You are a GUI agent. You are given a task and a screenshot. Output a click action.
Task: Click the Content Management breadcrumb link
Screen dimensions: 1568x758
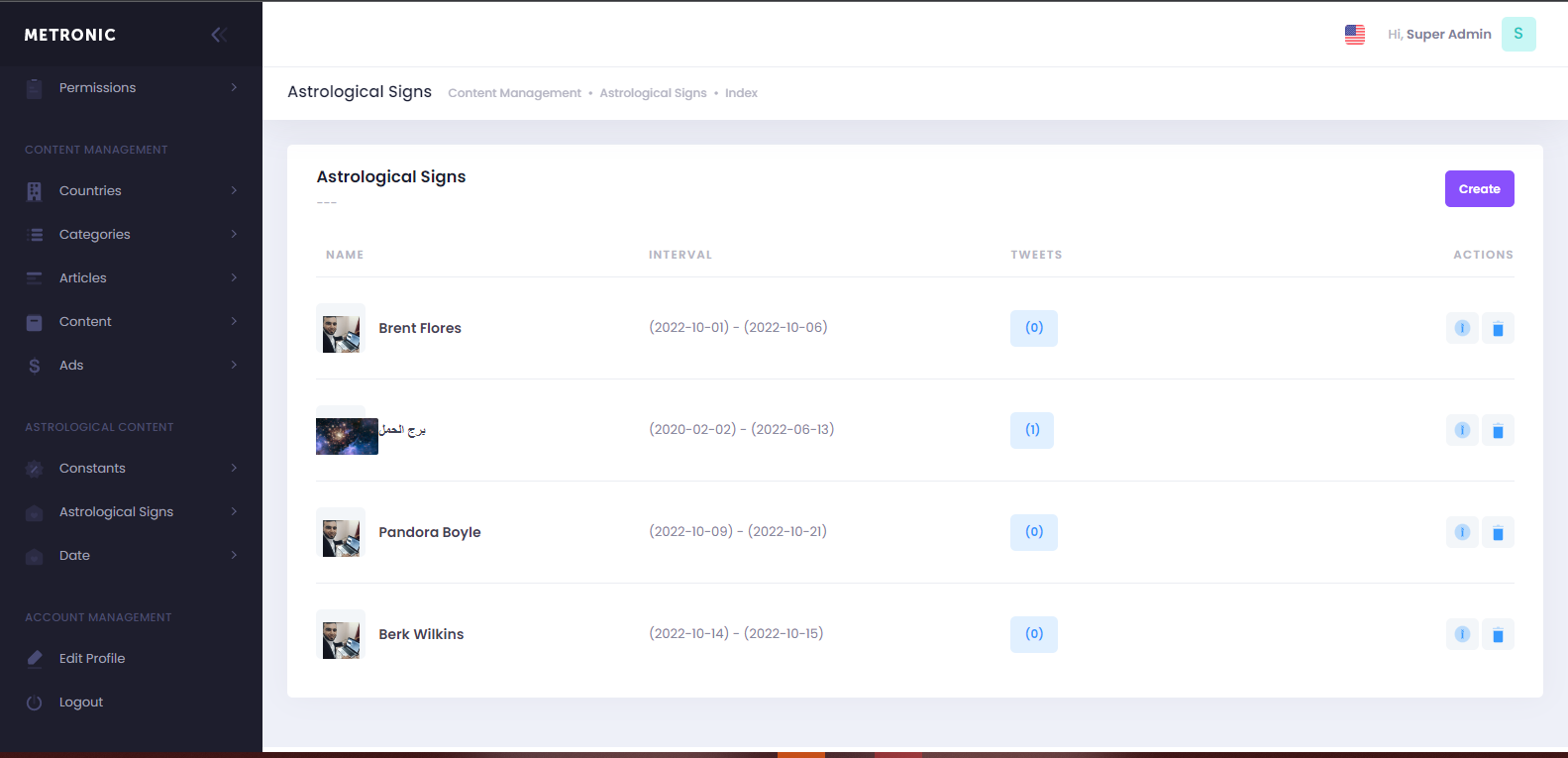click(x=514, y=93)
